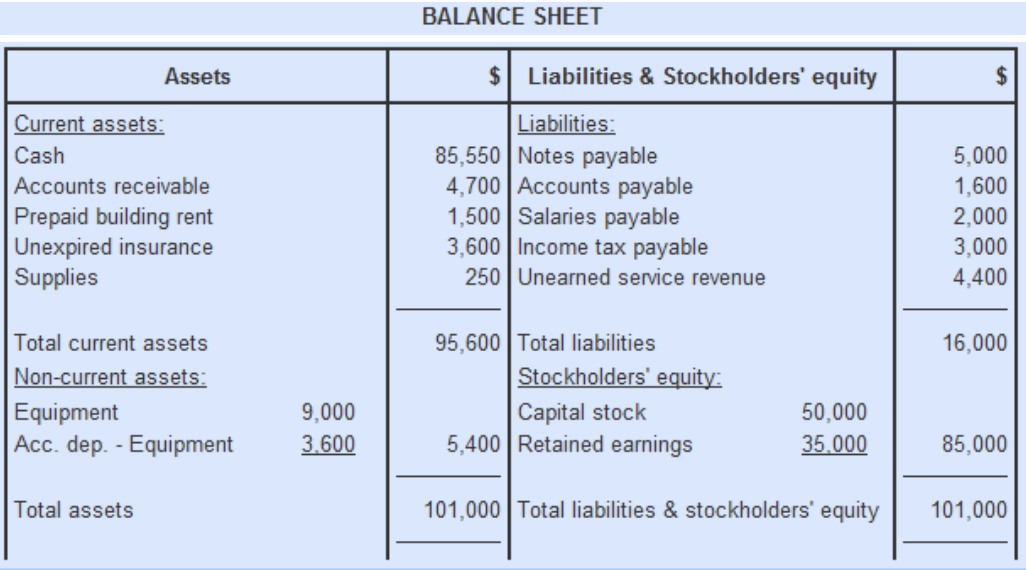This screenshot has height=570, width=1026.
Task: Click the Non-current assets: heading
Action: [110, 377]
